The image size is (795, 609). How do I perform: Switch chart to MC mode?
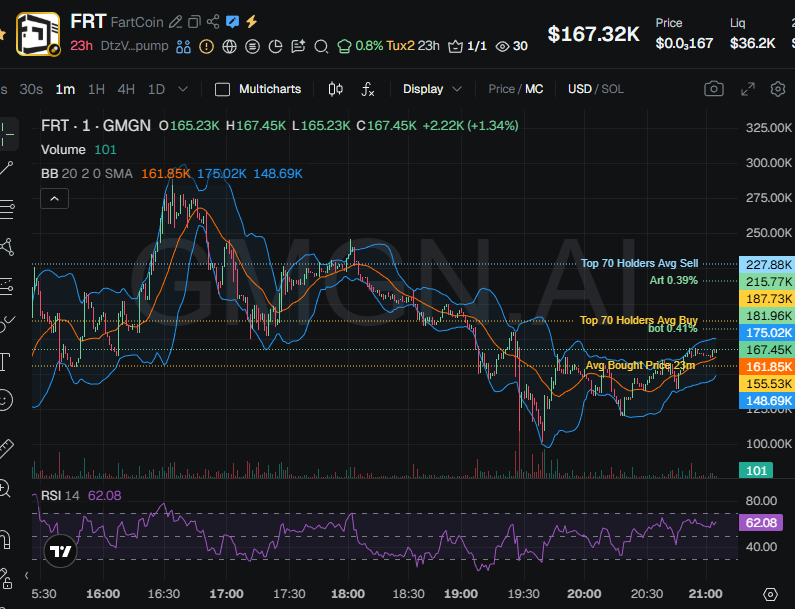point(534,89)
